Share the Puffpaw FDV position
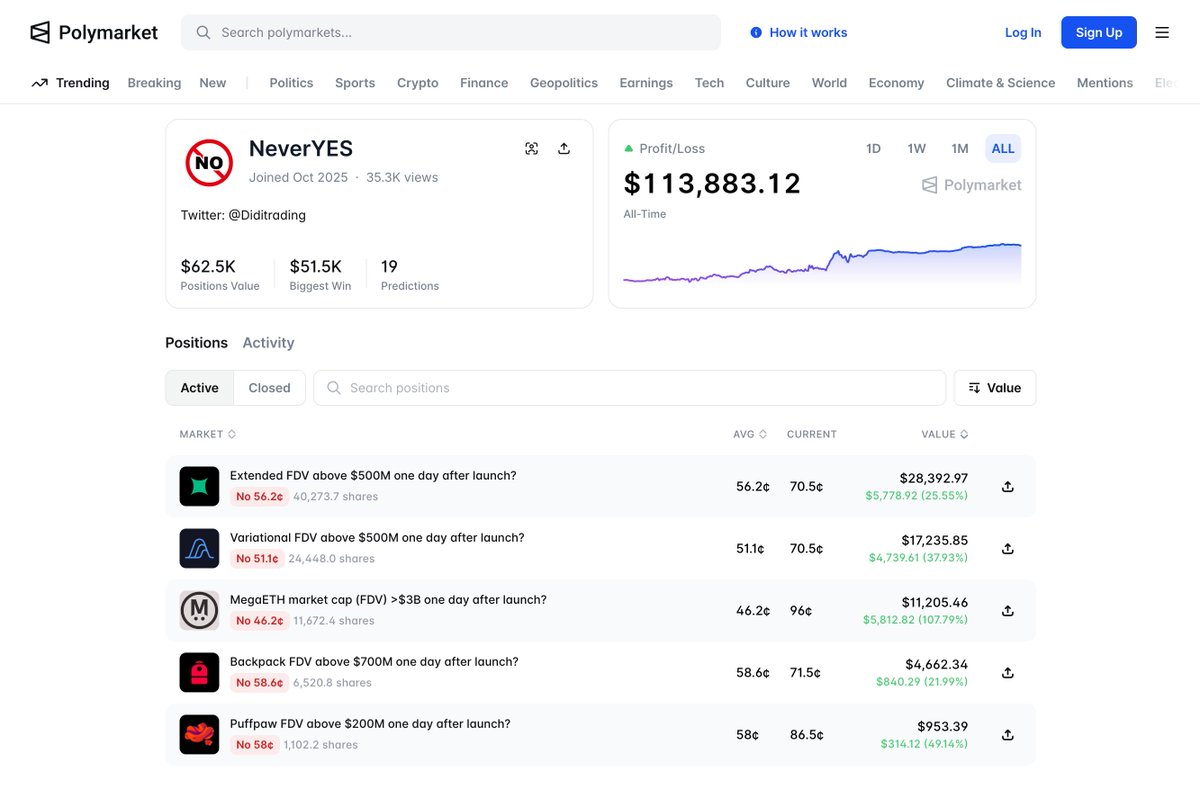This screenshot has width=1200, height=790. 1008,734
